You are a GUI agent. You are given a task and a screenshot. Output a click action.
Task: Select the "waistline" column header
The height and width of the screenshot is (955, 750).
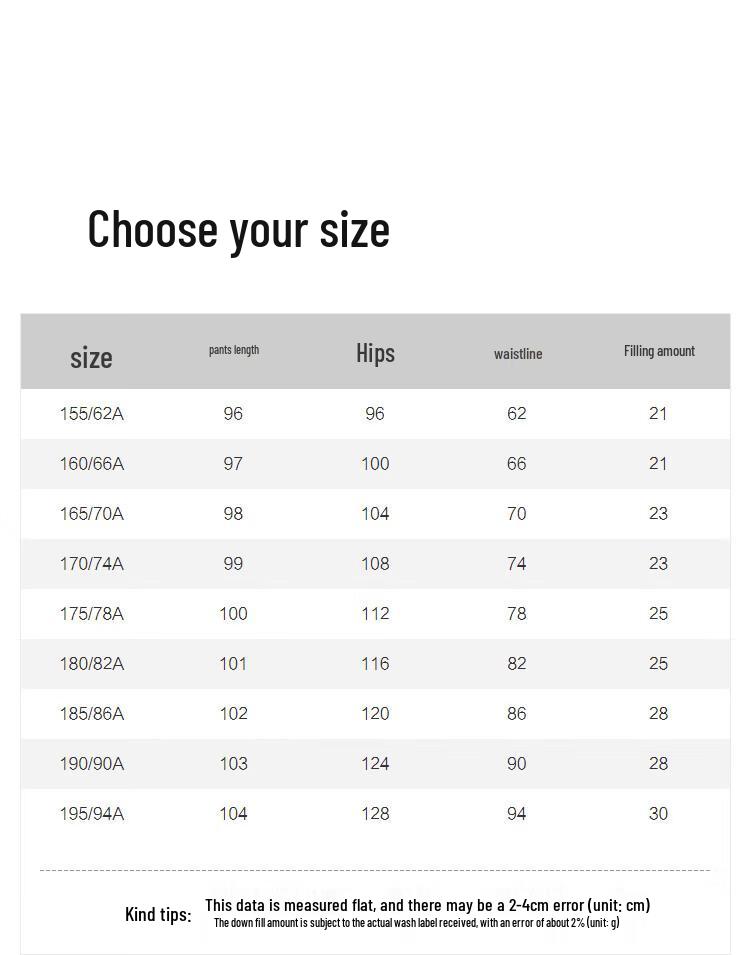click(x=518, y=354)
